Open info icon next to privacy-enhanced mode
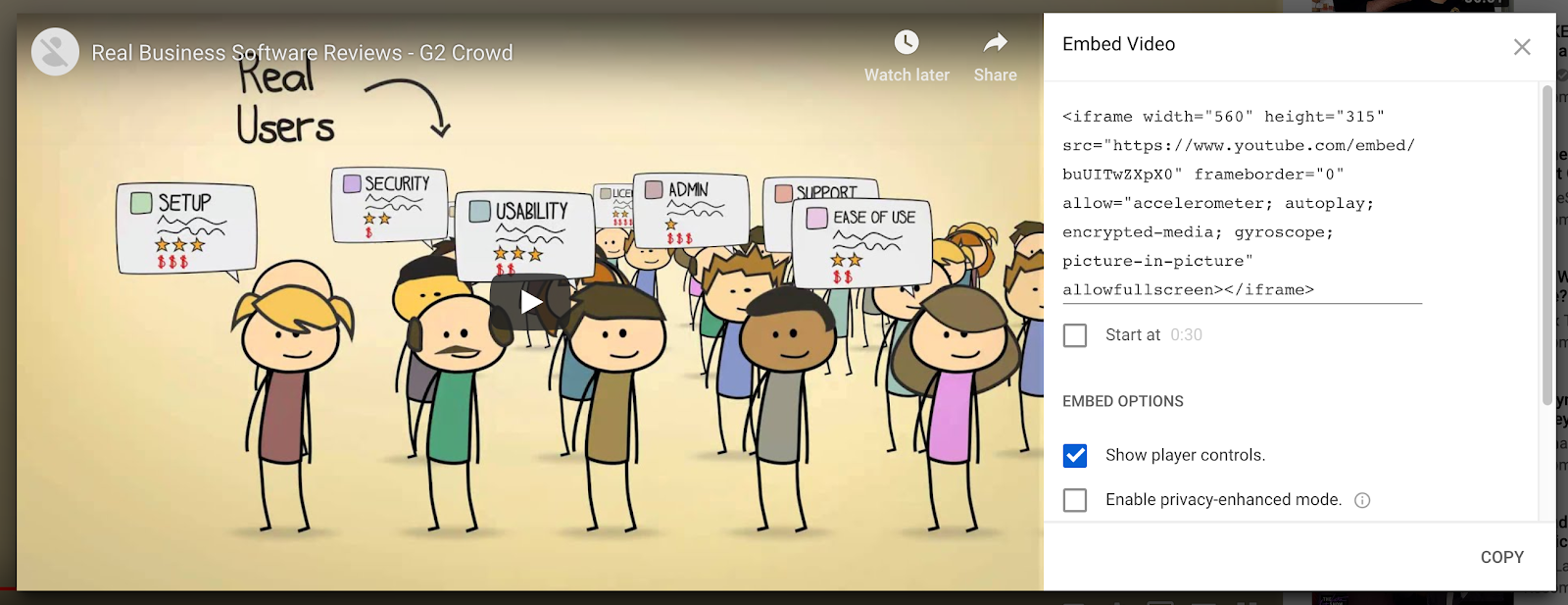Screen dimensions: 1568x605 coord(1362,500)
